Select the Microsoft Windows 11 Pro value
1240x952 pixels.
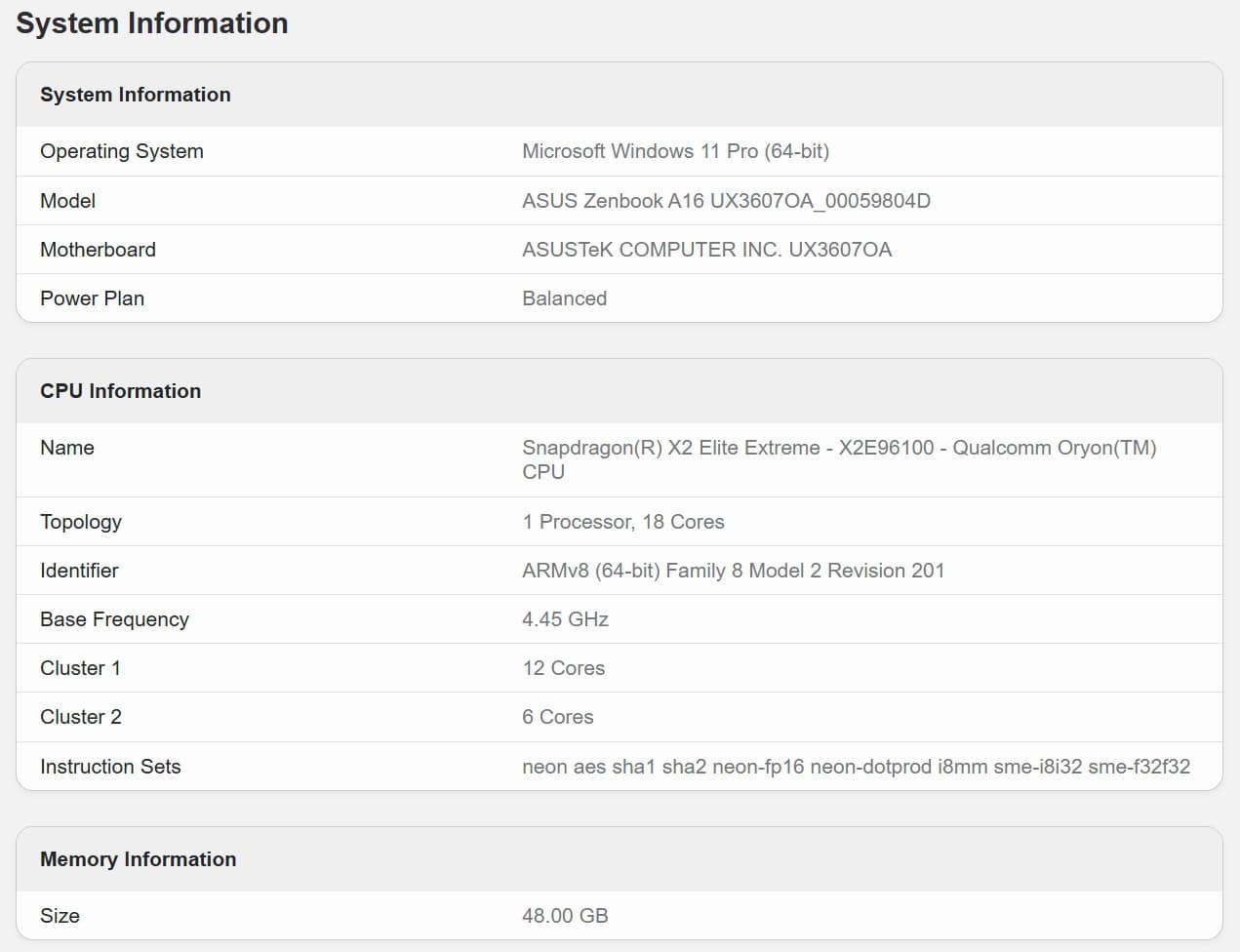(x=675, y=151)
